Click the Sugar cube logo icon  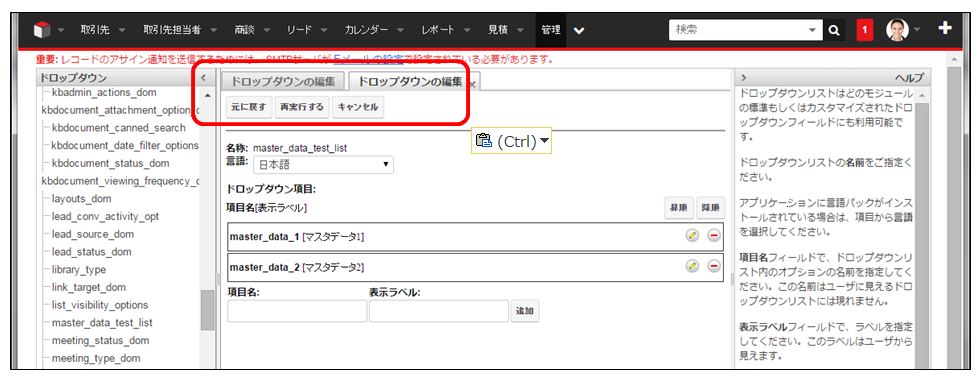41,29
